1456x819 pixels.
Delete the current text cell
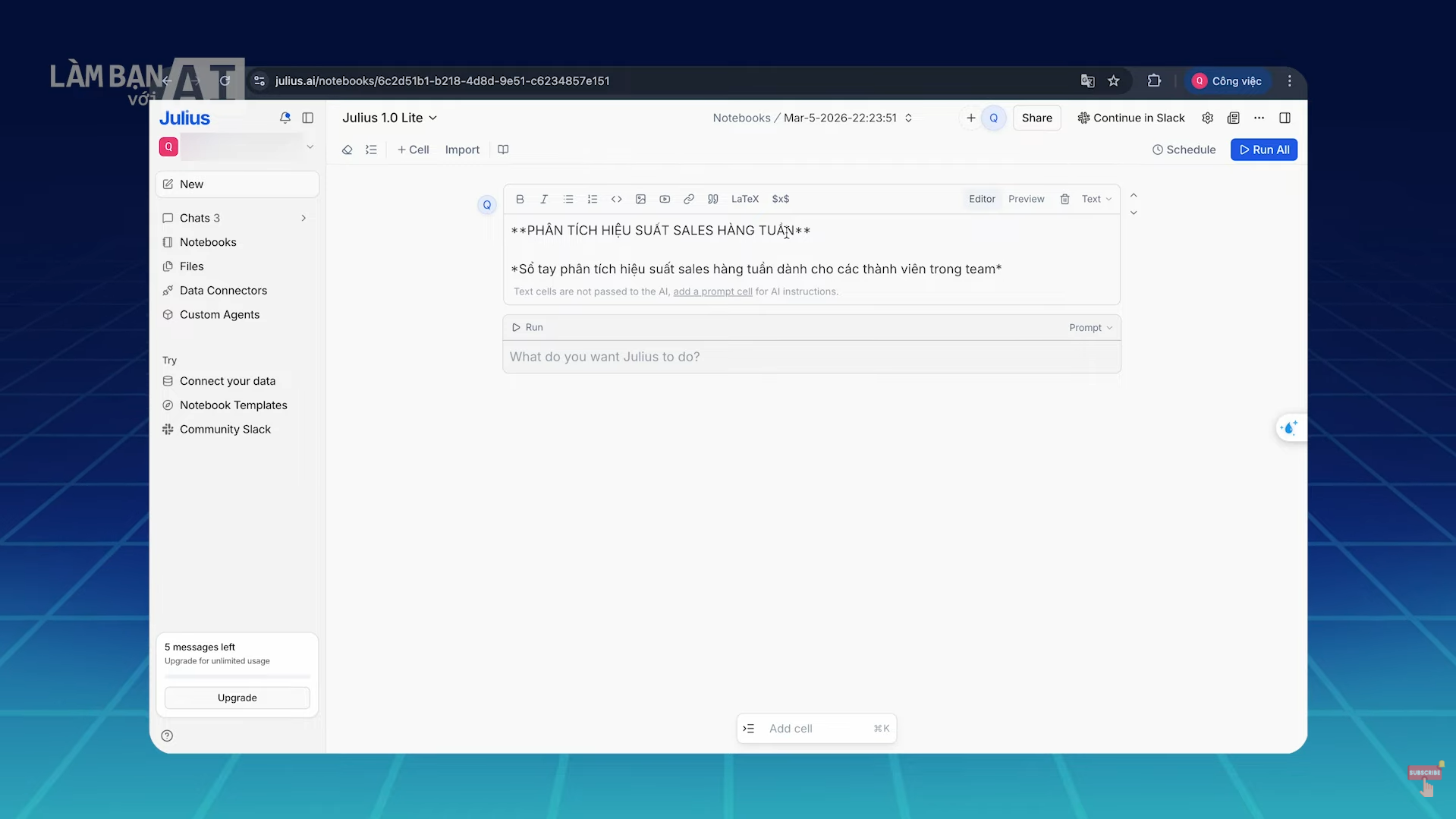pyautogui.click(x=1064, y=199)
